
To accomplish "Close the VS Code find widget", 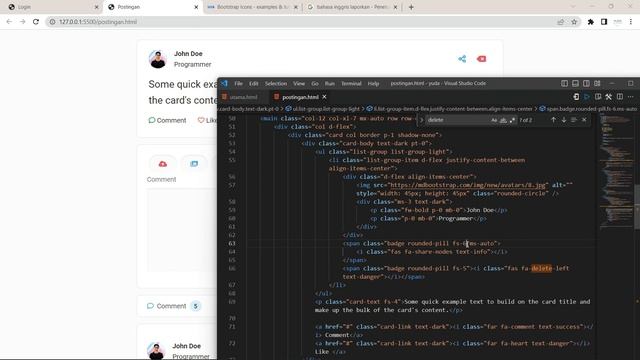I will point(584,120).
